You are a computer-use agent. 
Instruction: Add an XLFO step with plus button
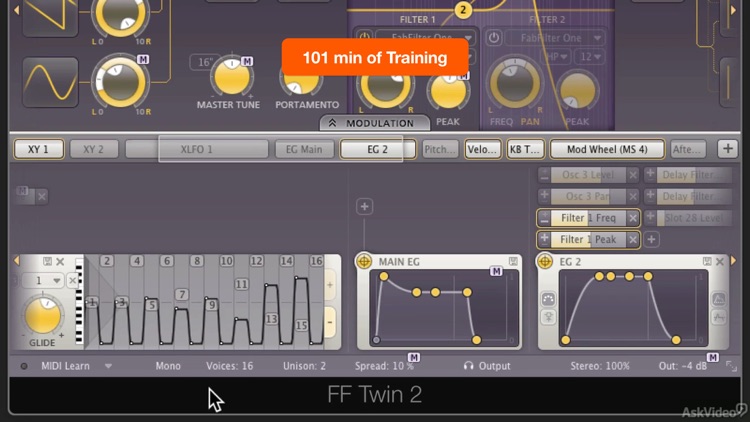(330, 285)
